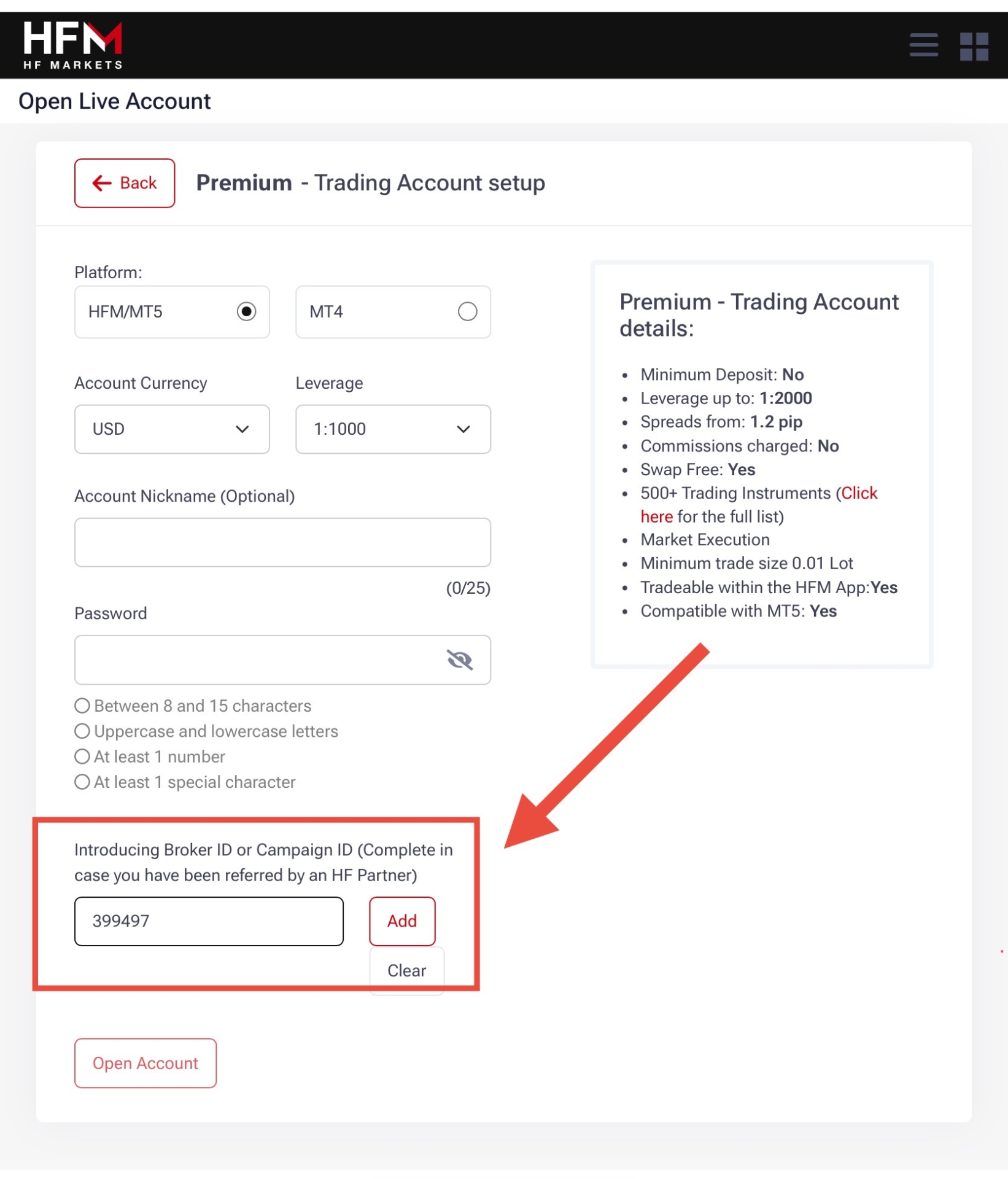The height and width of the screenshot is (1179, 1008).
Task: Focus the Account Nickname field
Action: (x=282, y=542)
